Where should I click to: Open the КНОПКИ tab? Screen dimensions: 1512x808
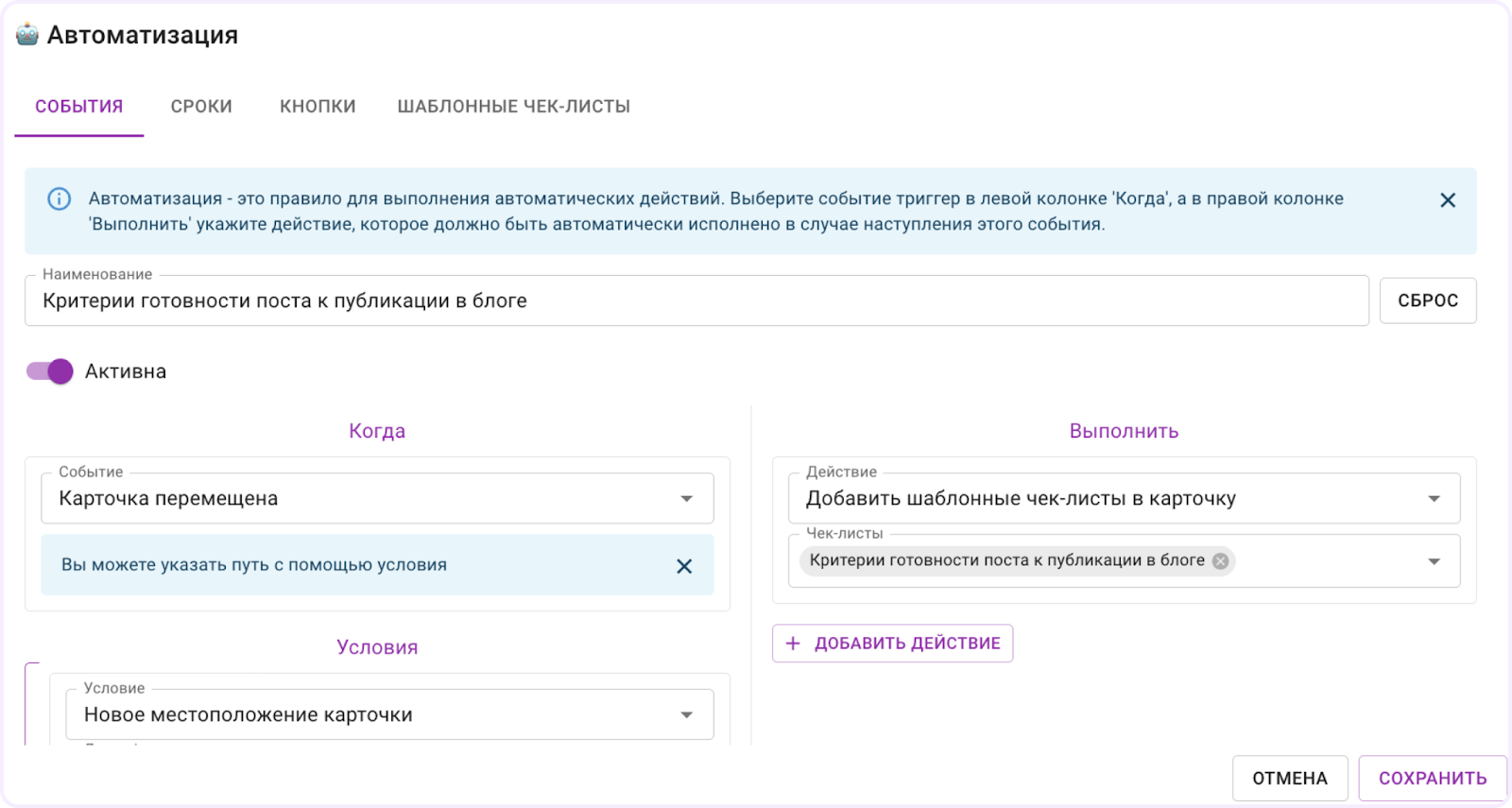pyautogui.click(x=318, y=107)
